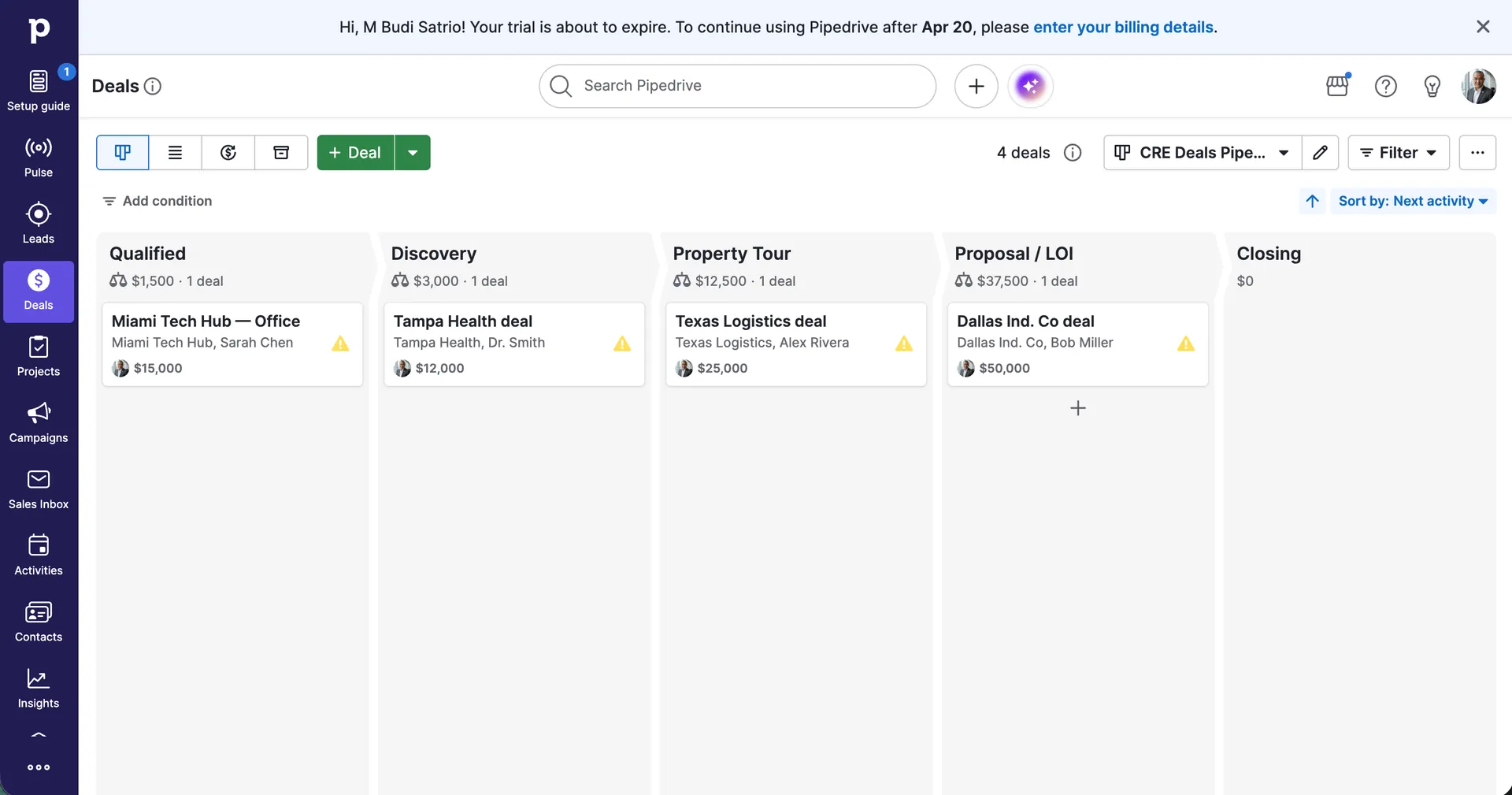Click enter your billing details link
The height and width of the screenshot is (795, 1512).
pos(1123,27)
